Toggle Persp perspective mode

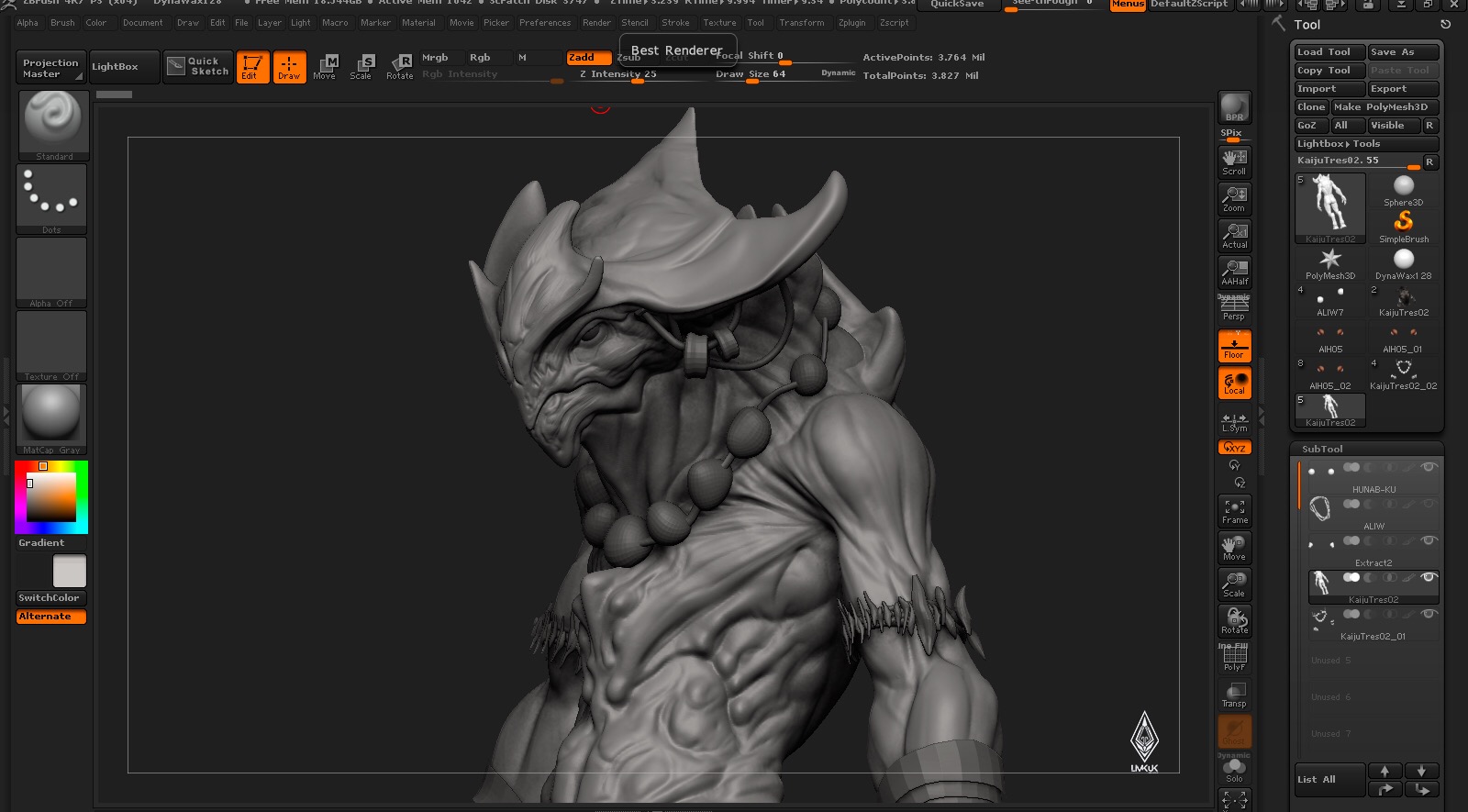point(1234,309)
